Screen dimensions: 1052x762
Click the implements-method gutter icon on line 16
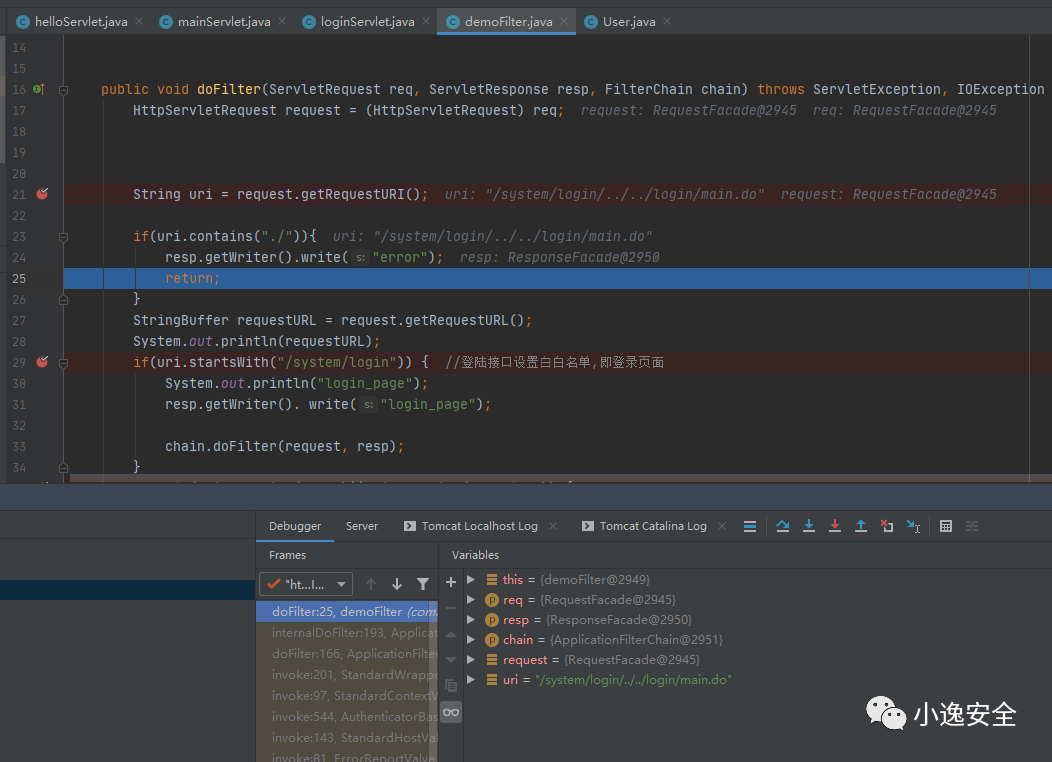pos(40,89)
